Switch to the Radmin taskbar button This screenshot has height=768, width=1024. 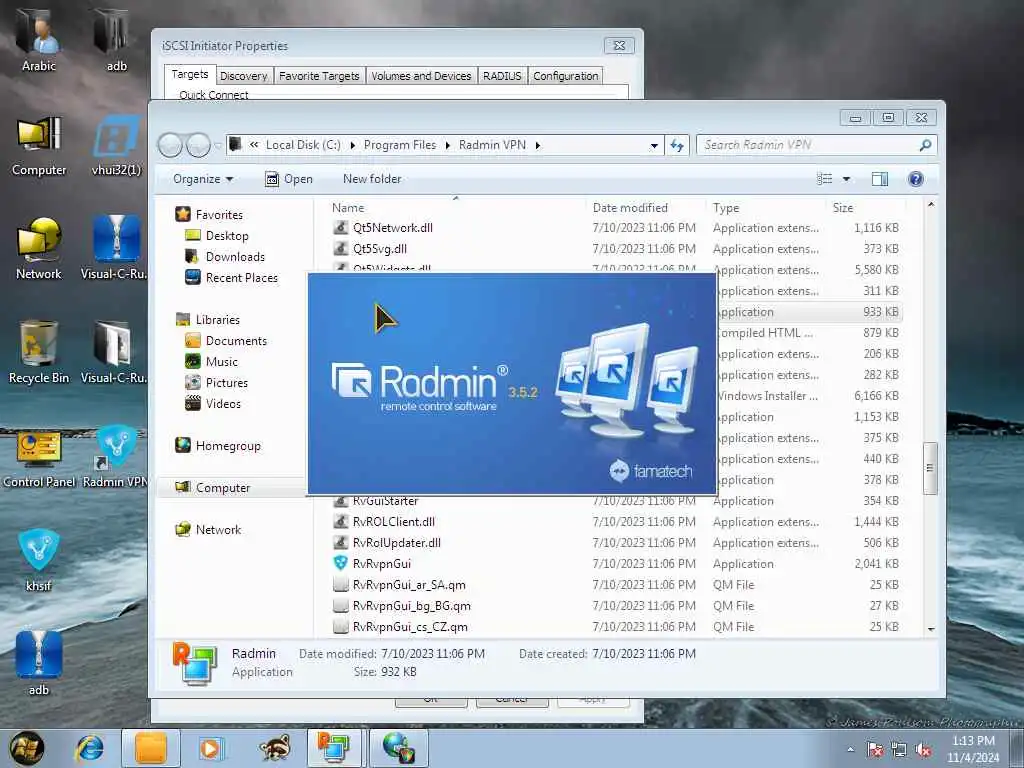334,748
